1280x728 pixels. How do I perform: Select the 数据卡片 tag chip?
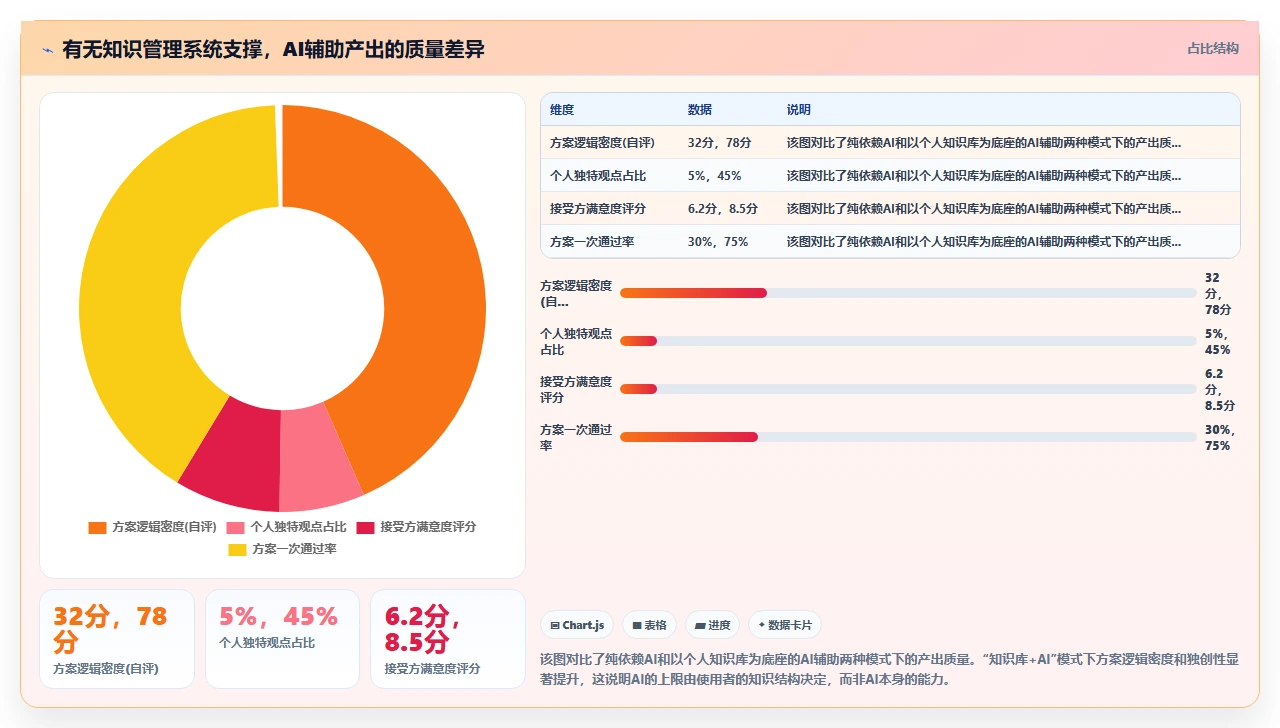(785, 625)
